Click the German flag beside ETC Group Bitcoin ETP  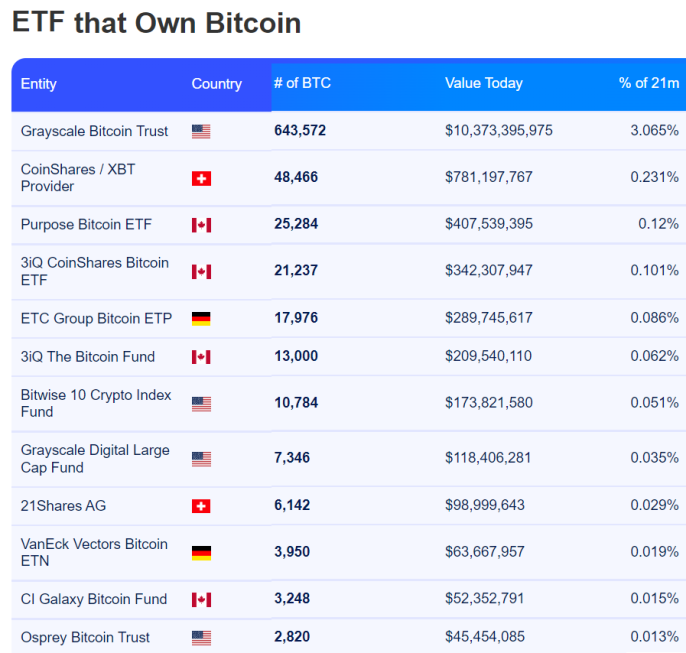(201, 319)
